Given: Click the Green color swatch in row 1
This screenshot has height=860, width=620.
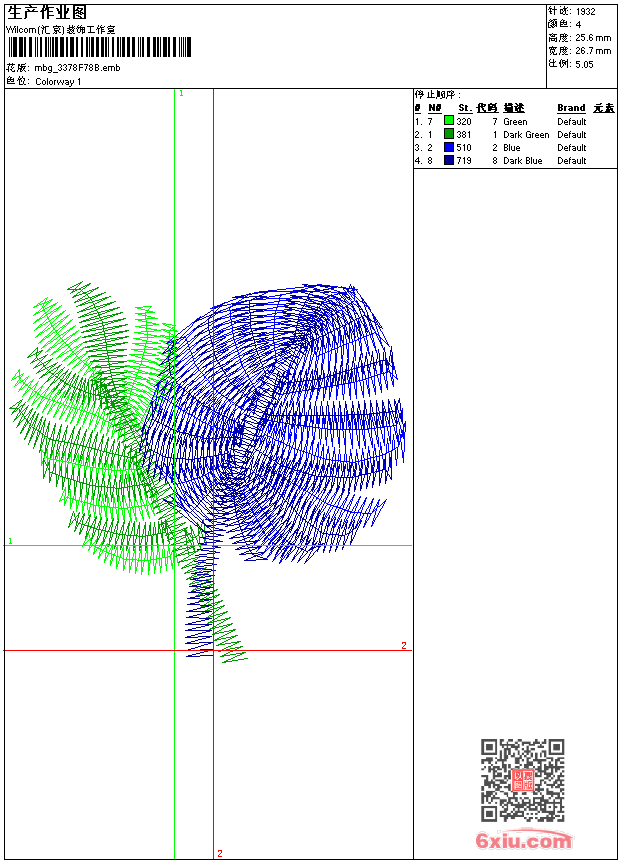Looking at the screenshot, I should tap(449, 121).
